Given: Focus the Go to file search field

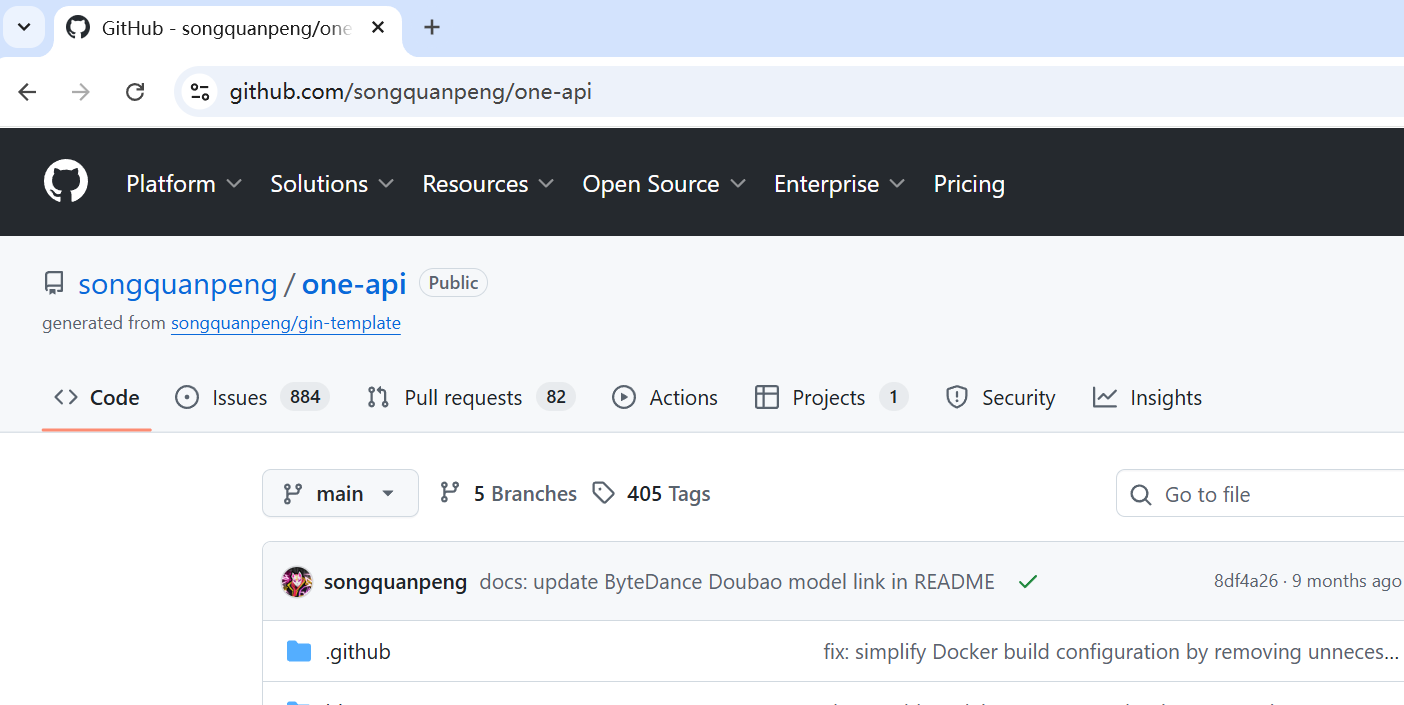Looking at the screenshot, I should click(x=1260, y=494).
